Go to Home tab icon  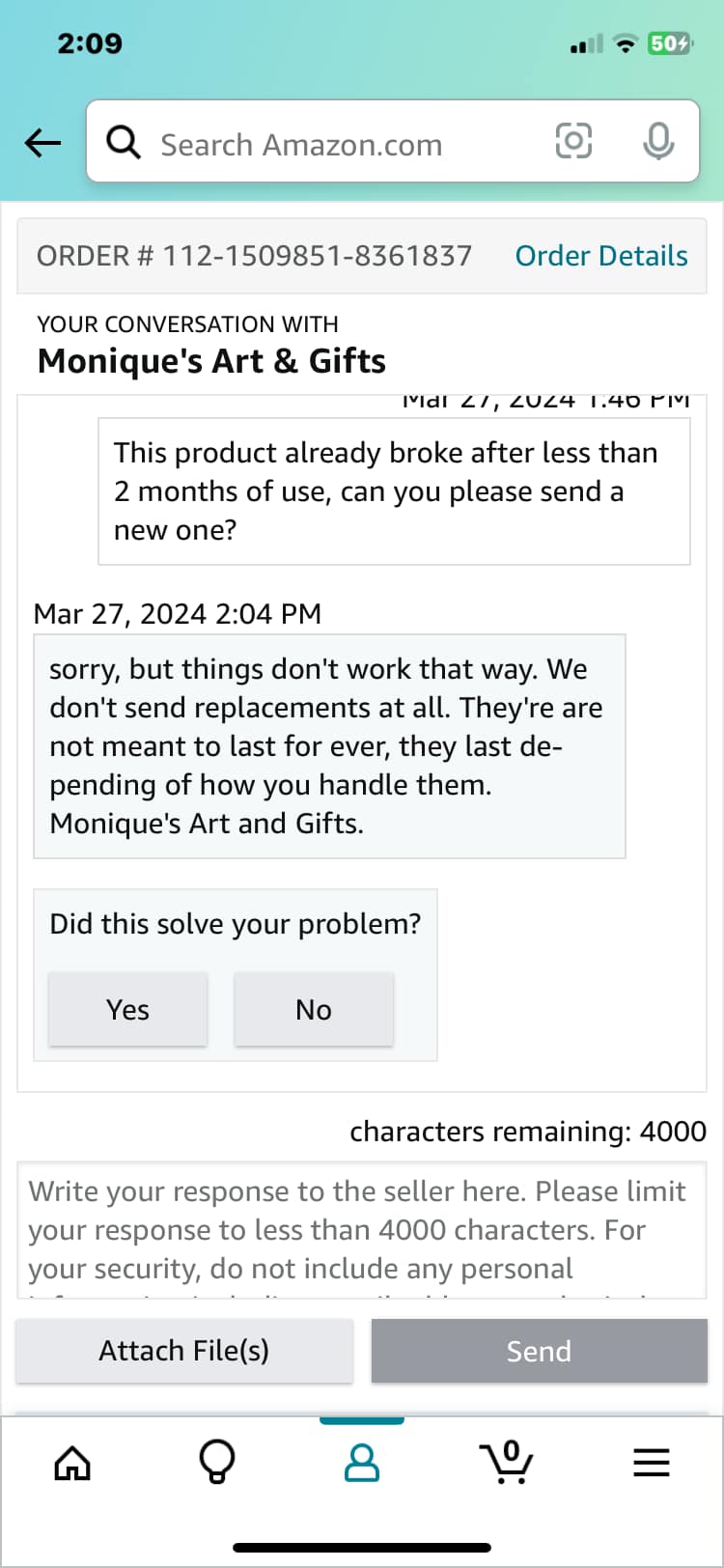point(72,1463)
